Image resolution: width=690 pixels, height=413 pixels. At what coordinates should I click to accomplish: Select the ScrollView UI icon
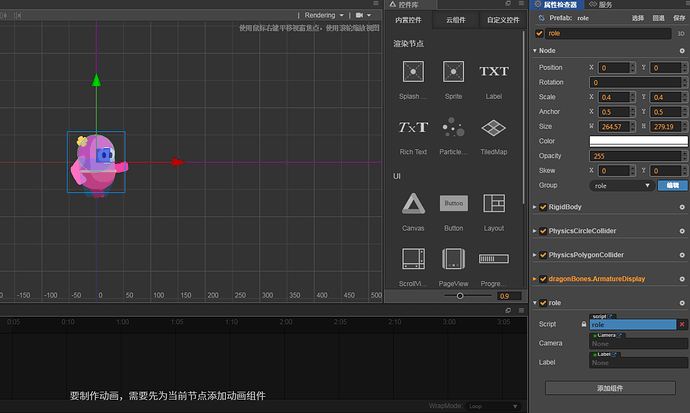(x=413, y=259)
